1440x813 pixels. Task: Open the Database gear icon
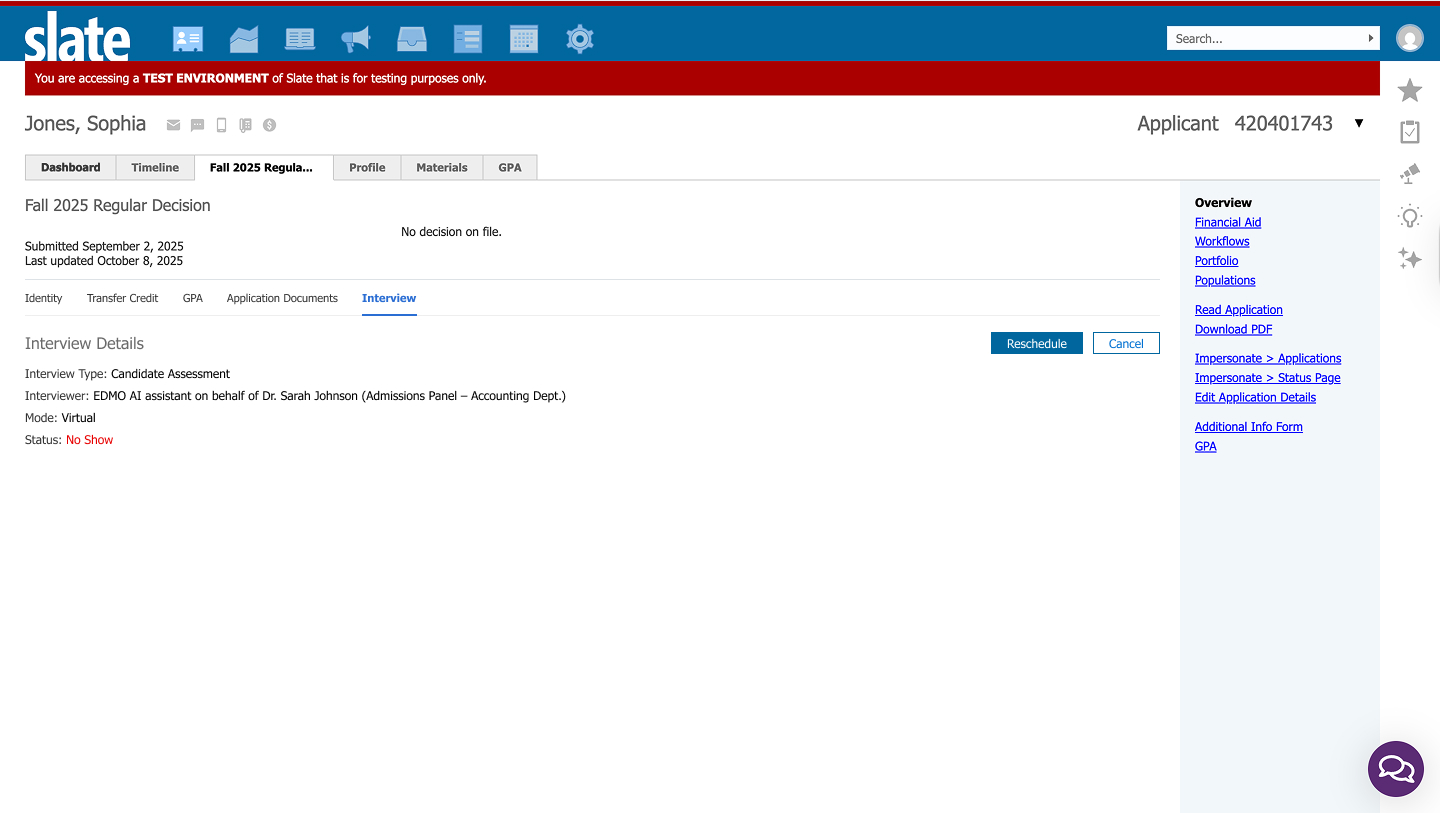tap(580, 39)
